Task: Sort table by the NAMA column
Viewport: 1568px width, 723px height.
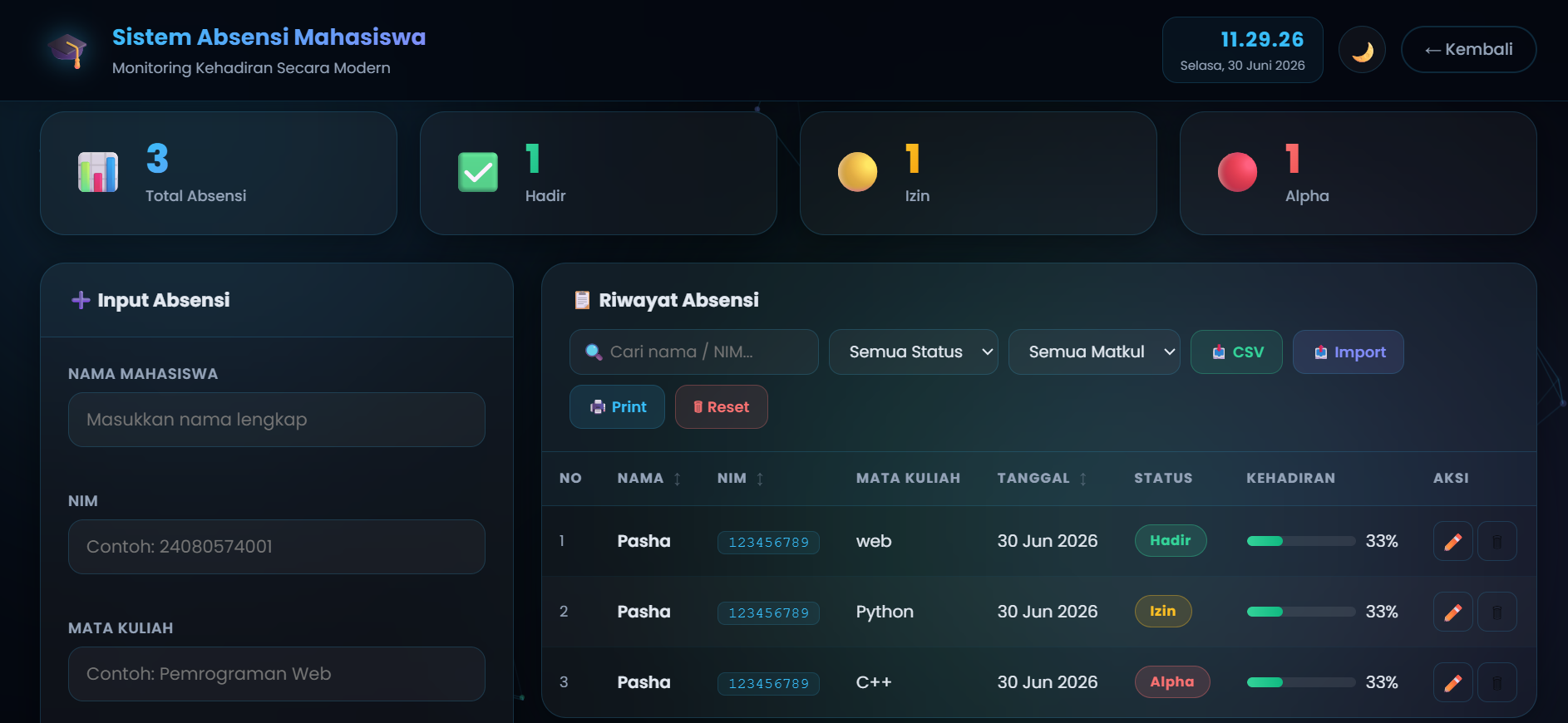Action: click(x=649, y=479)
